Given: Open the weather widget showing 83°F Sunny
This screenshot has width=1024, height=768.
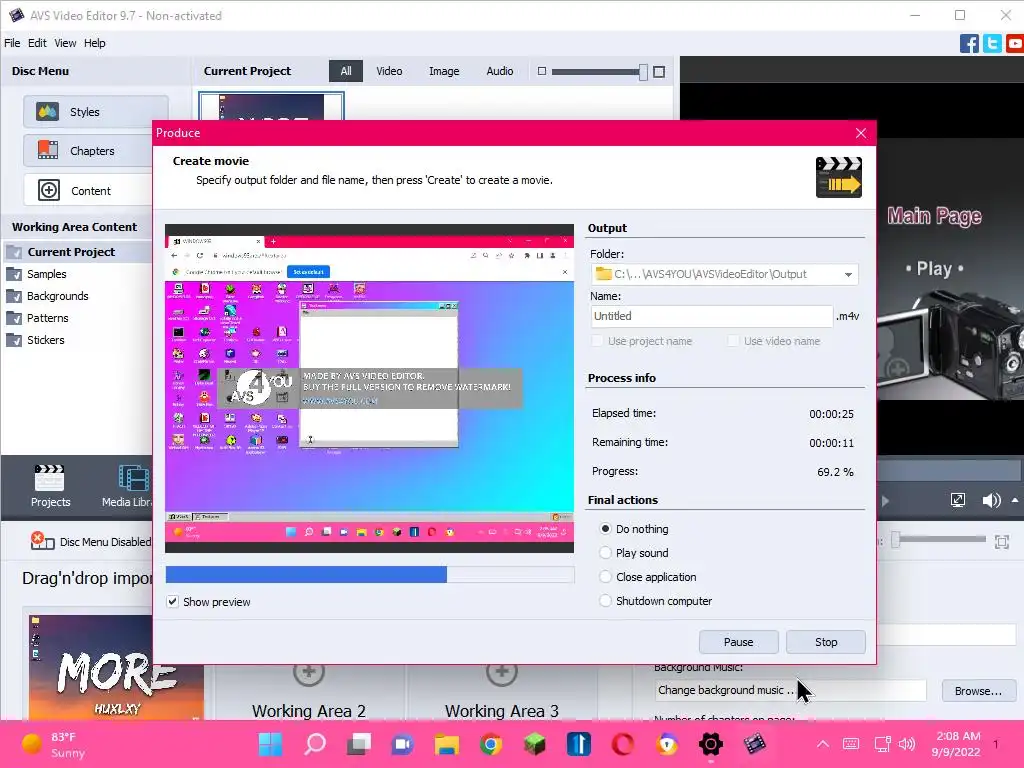Looking at the screenshot, I should [x=54, y=744].
